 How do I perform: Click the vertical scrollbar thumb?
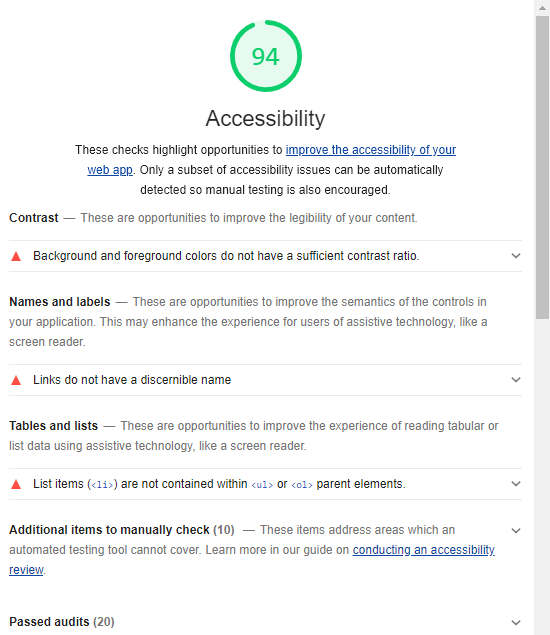tap(542, 168)
